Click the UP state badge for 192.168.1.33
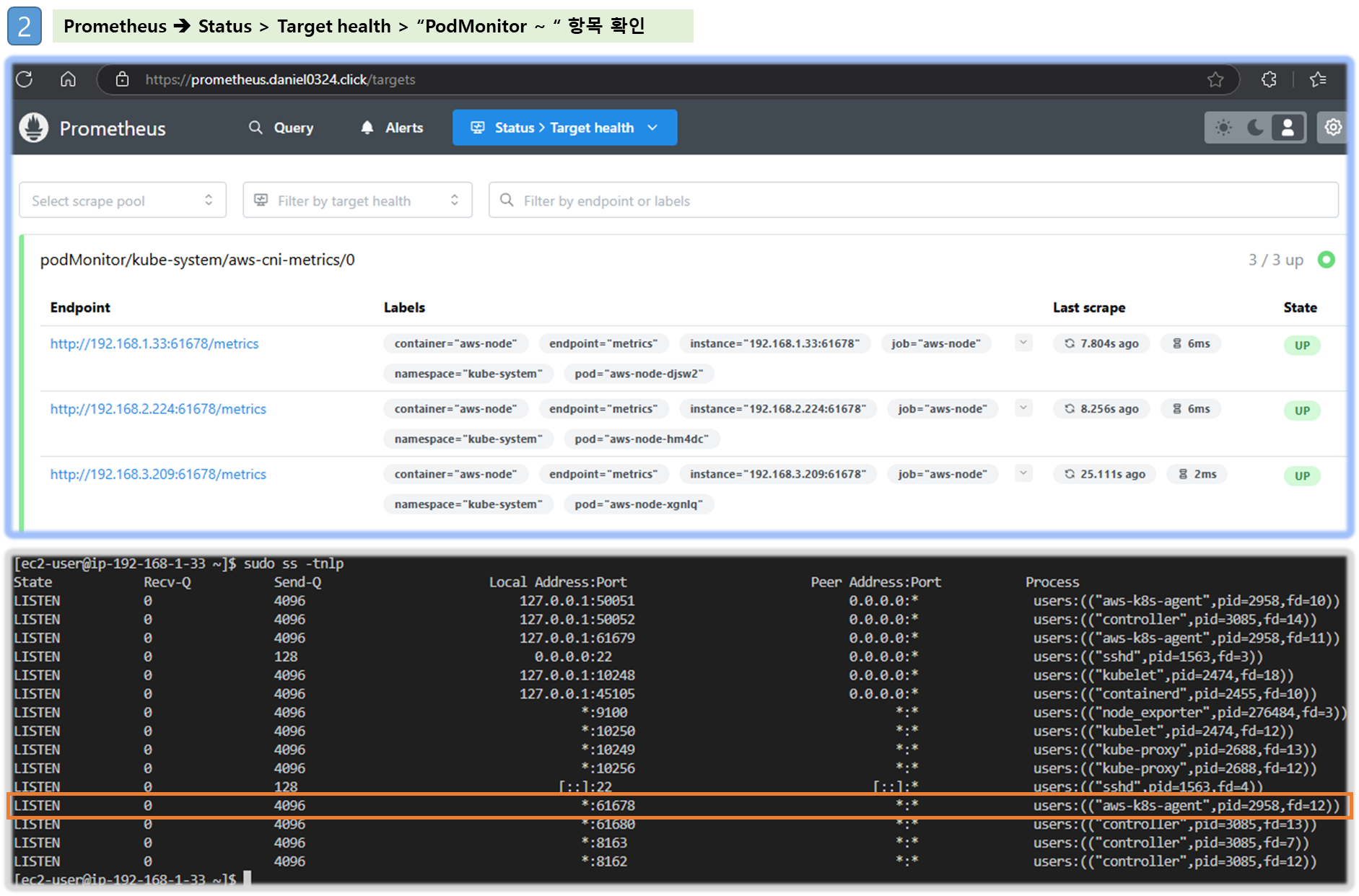 [x=1302, y=346]
